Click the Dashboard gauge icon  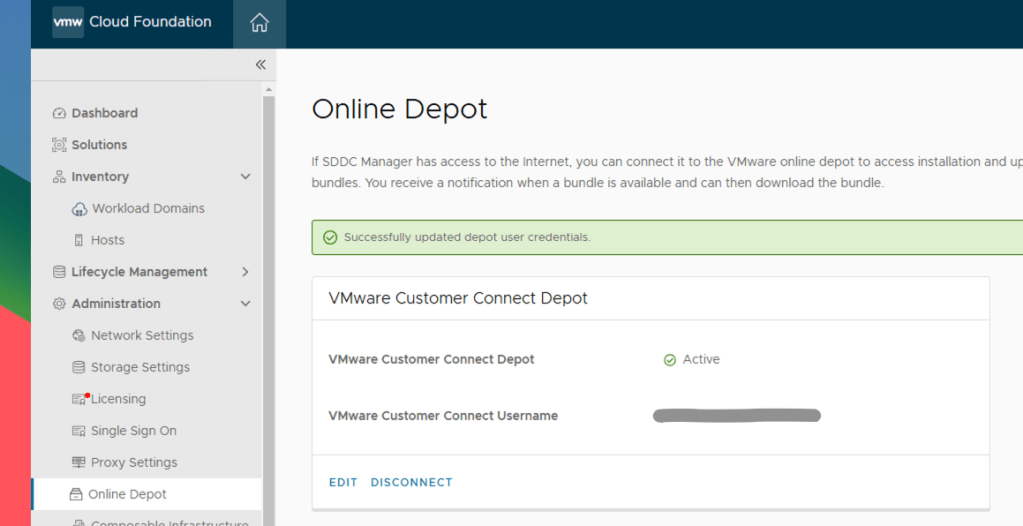click(x=59, y=114)
